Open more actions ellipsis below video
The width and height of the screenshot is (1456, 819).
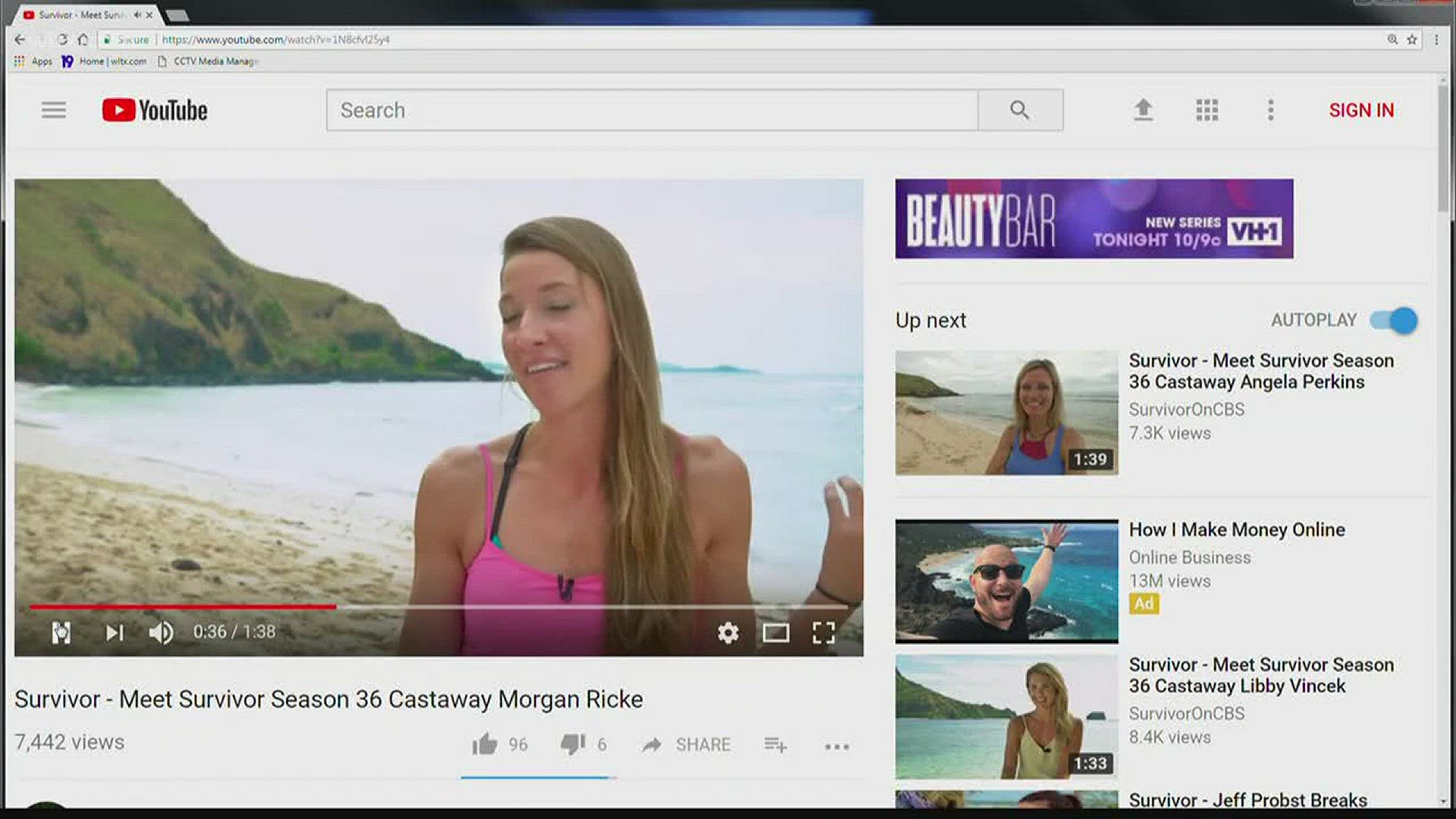836,747
